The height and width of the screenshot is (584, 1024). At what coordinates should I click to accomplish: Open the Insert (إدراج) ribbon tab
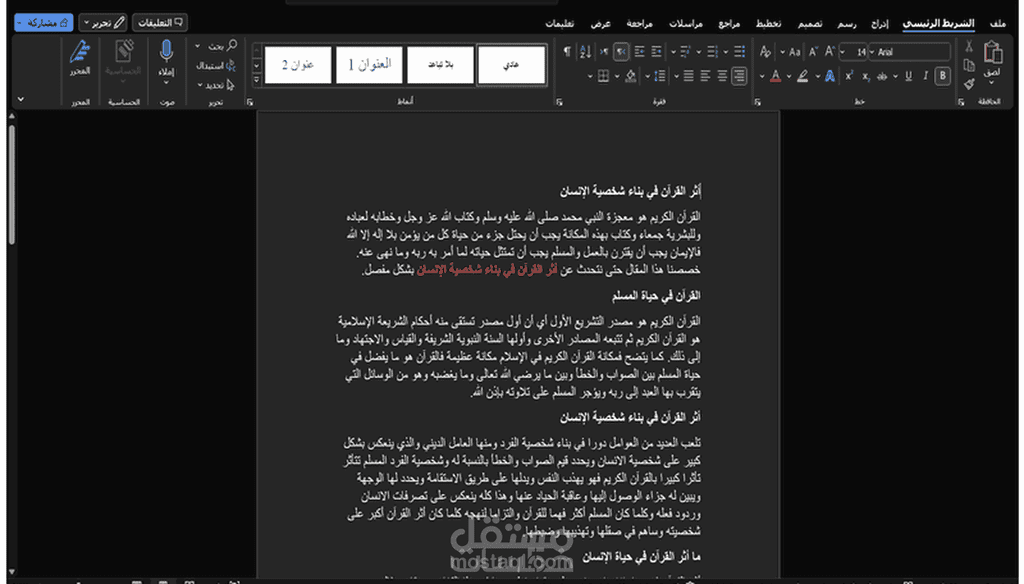pyautogui.click(x=879, y=22)
